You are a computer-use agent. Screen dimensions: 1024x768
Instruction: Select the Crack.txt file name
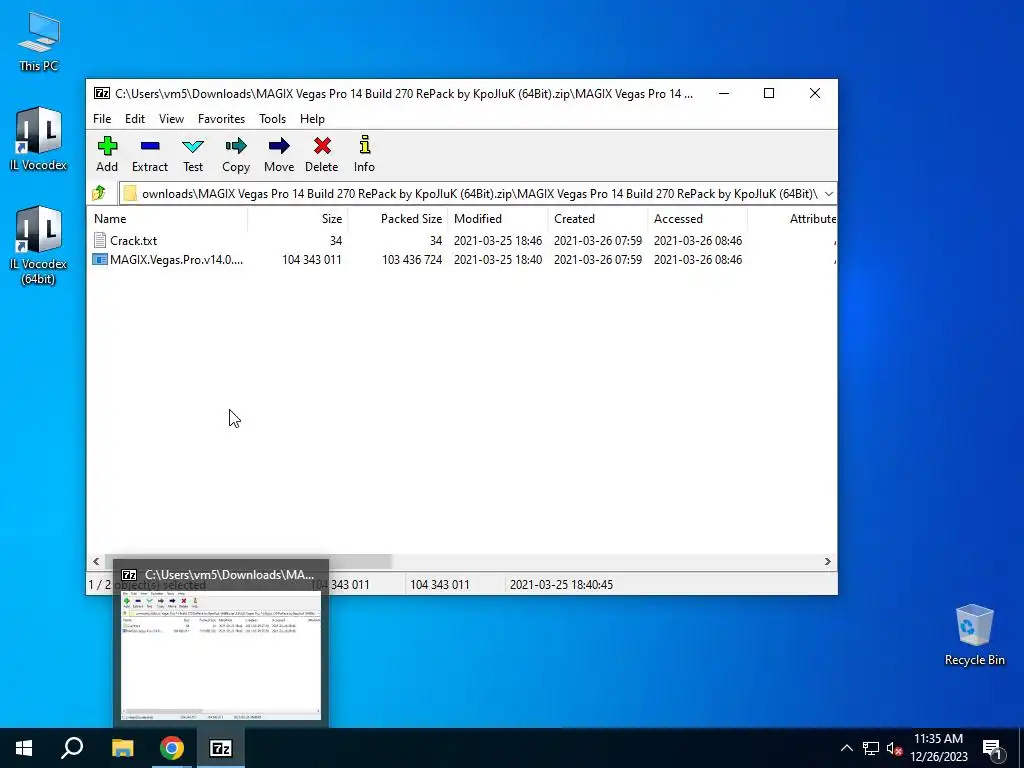coord(133,241)
